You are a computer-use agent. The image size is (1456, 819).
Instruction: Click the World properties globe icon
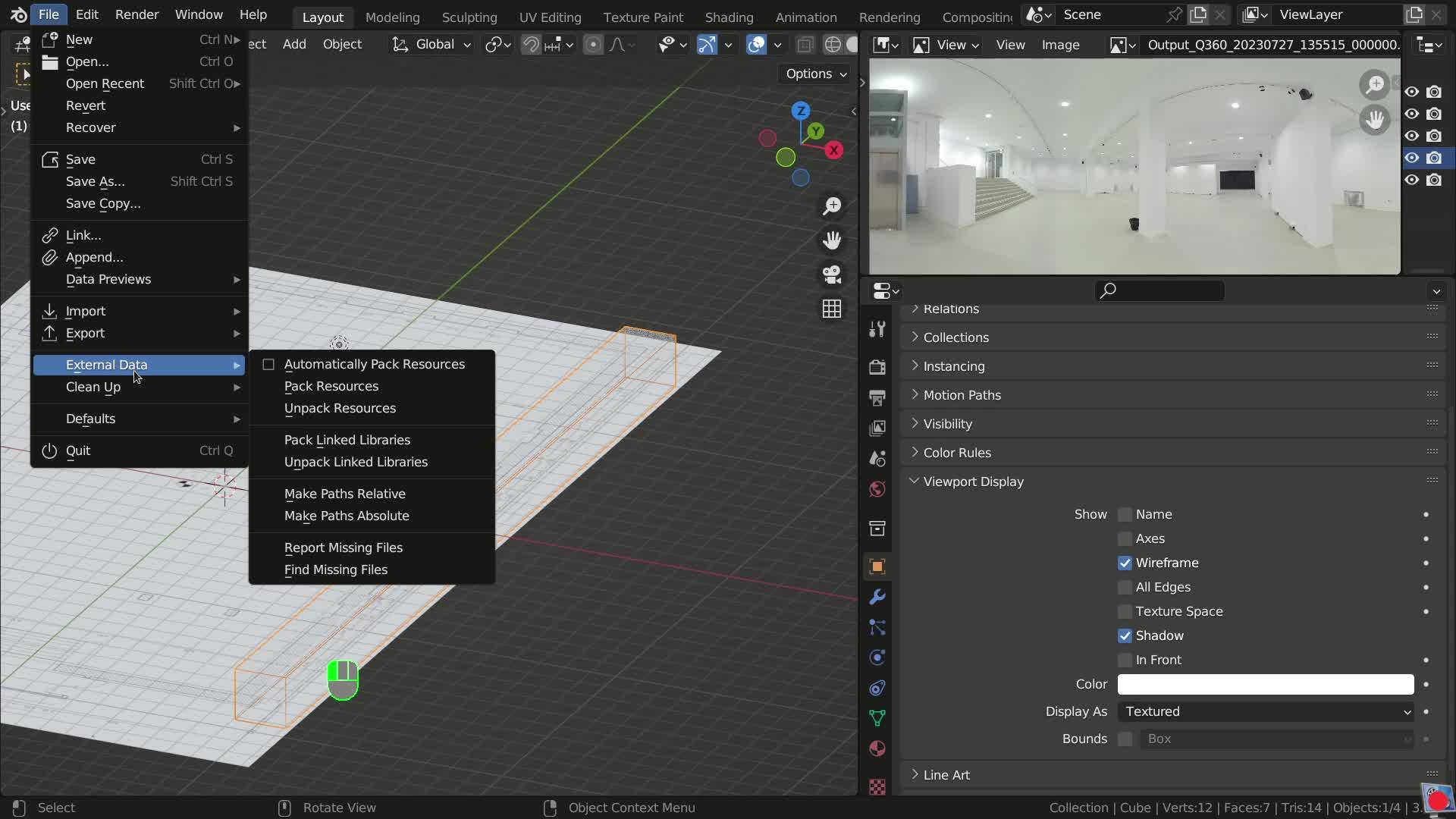877,489
